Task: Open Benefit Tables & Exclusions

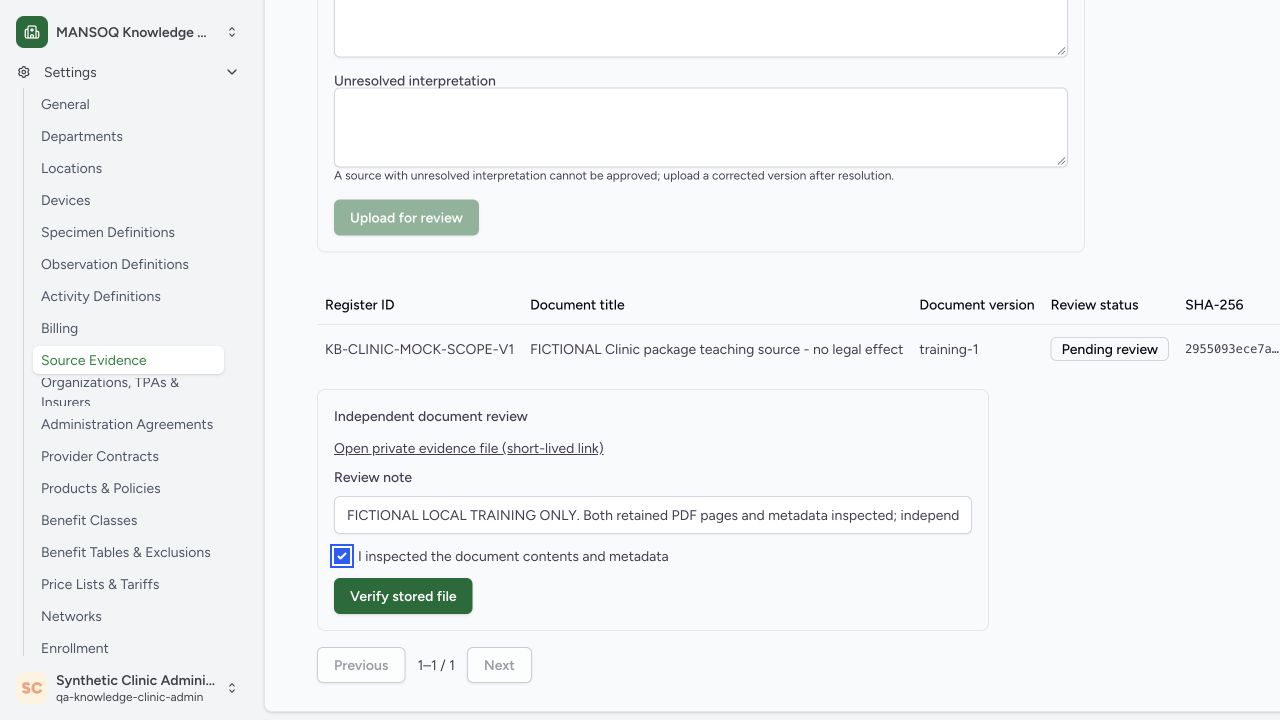Action: click(x=126, y=552)
